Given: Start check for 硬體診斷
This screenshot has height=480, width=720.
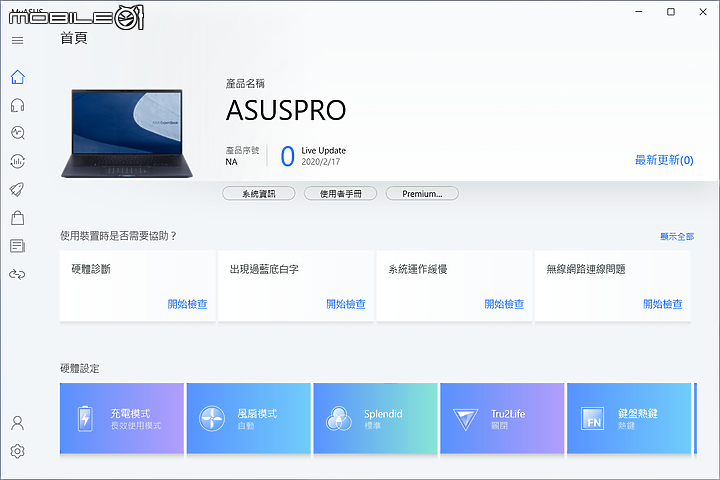Looking at the screenshot, I should point(187,304).
